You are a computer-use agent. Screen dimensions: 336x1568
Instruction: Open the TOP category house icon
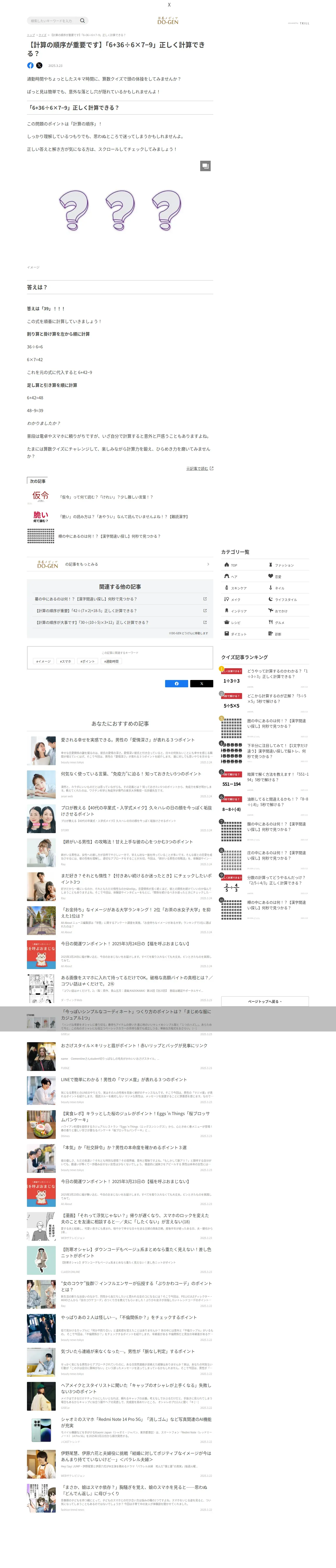[227, 565]
